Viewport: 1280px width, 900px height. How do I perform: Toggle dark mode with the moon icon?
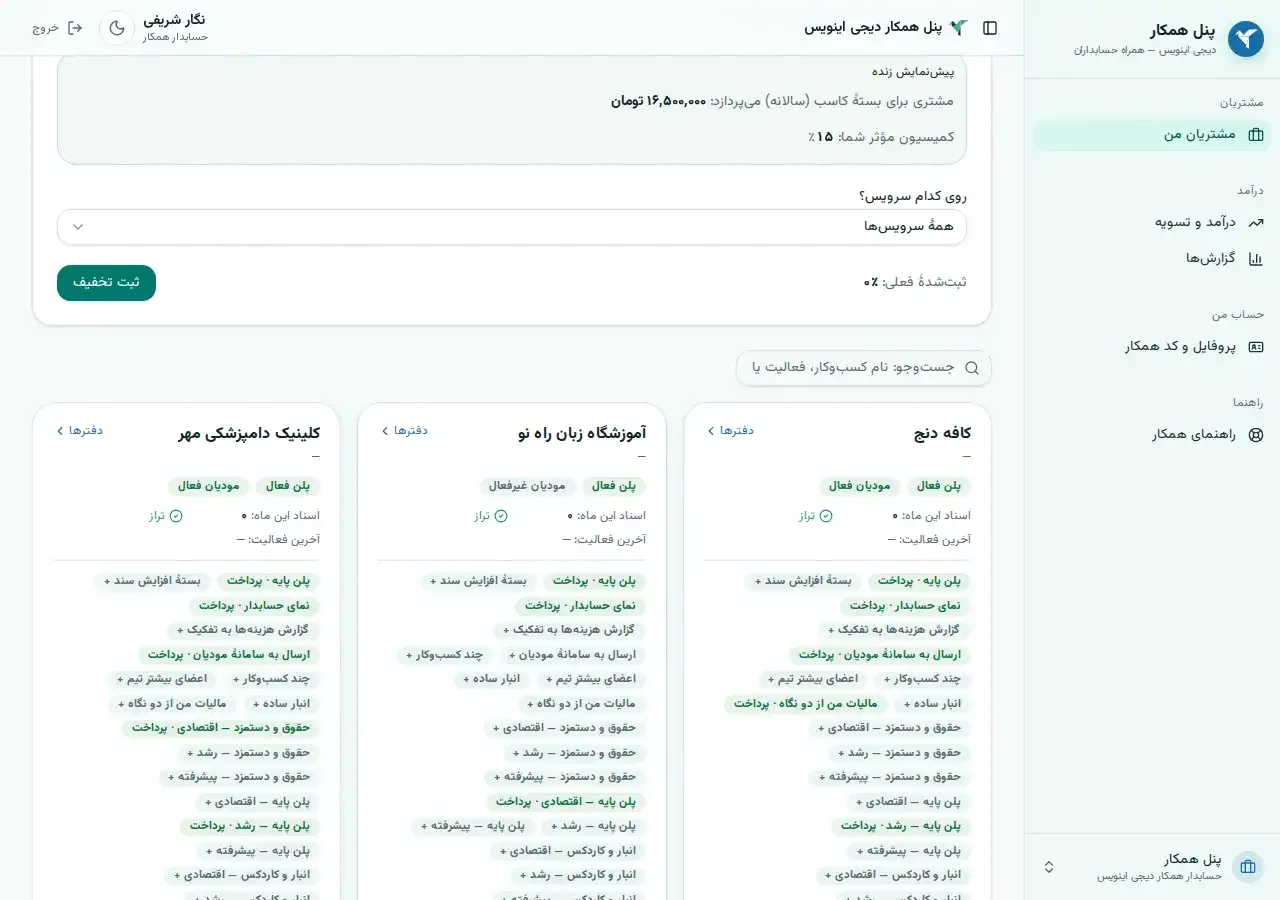tap(116, 28)
